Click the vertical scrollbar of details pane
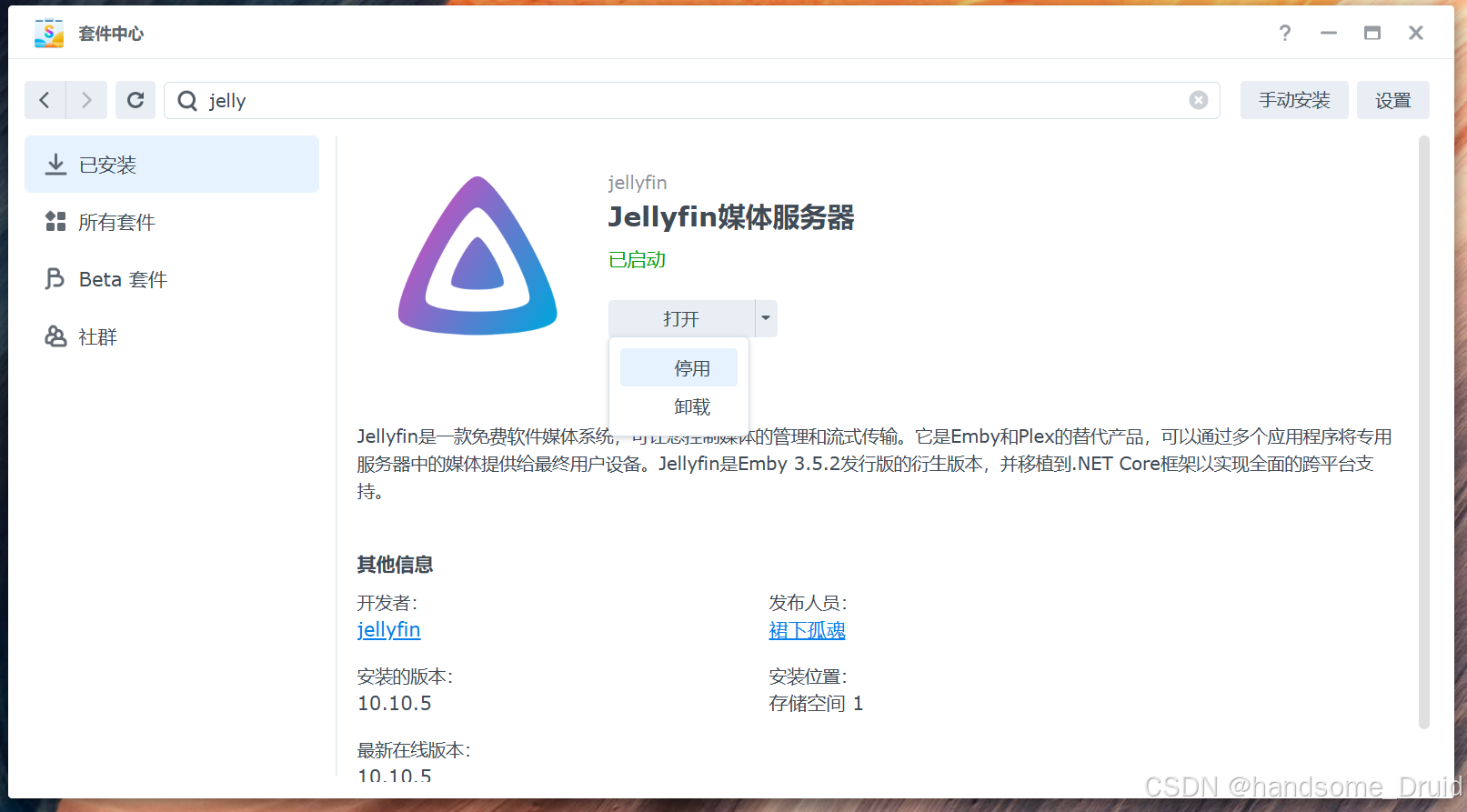The height and width of the screenshot is (812, 1467). pyautogui.click(x=1424, y=432)
